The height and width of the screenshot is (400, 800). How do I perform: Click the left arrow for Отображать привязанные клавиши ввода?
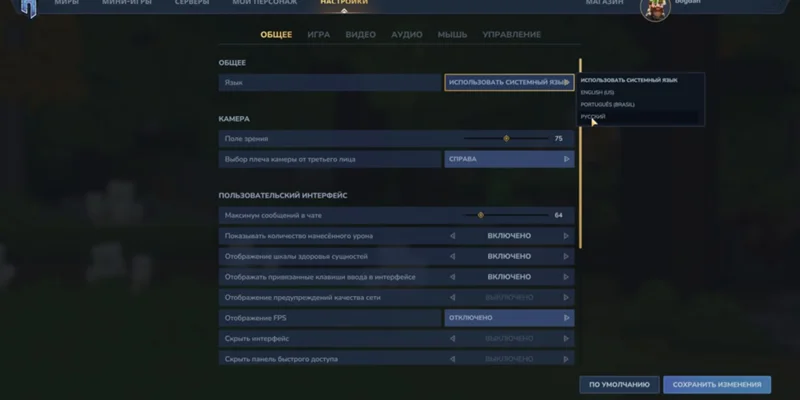tap(453, 277)
